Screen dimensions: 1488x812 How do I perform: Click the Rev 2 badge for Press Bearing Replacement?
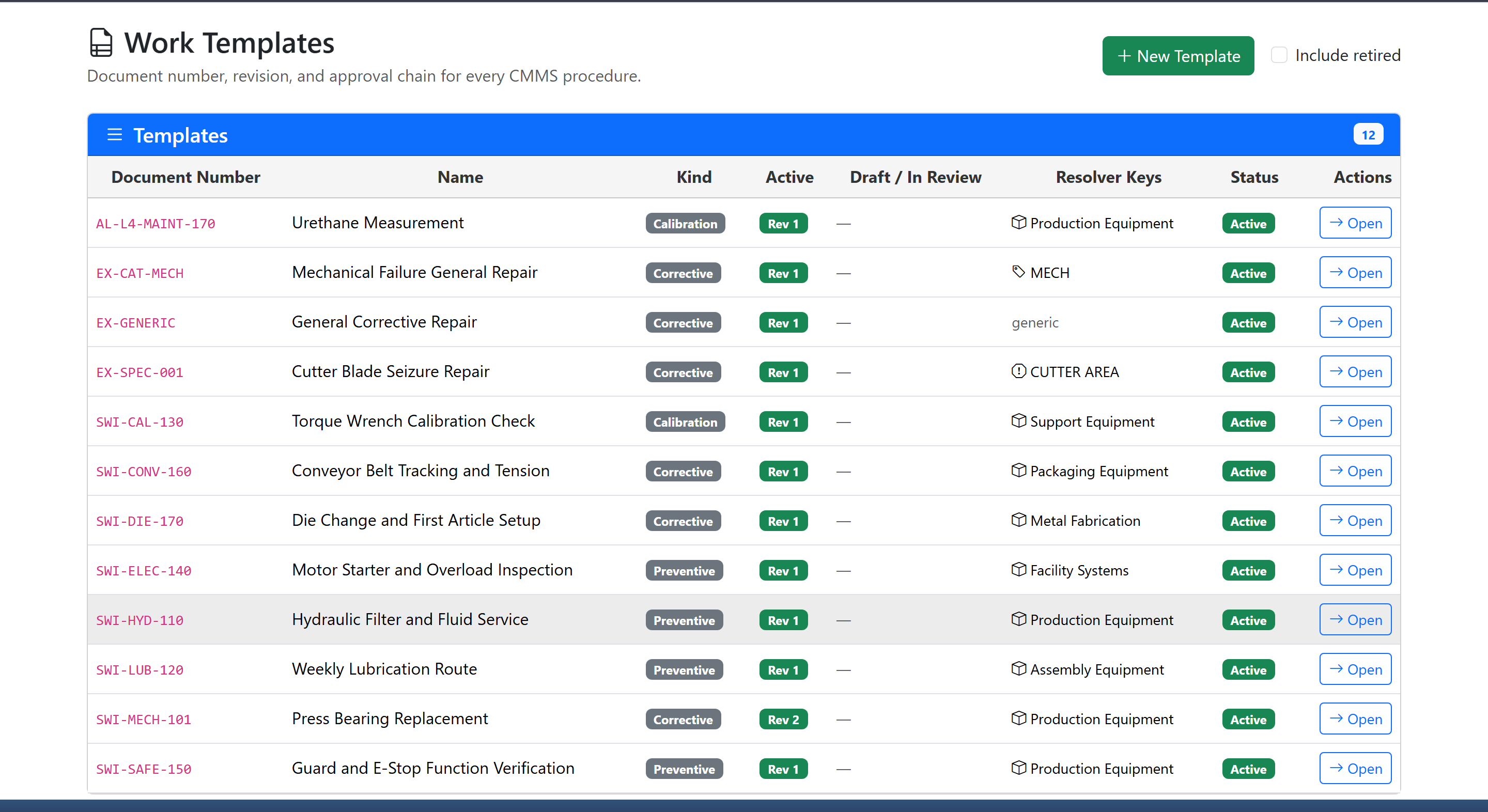pyautogui.click(x=783, y=720)
